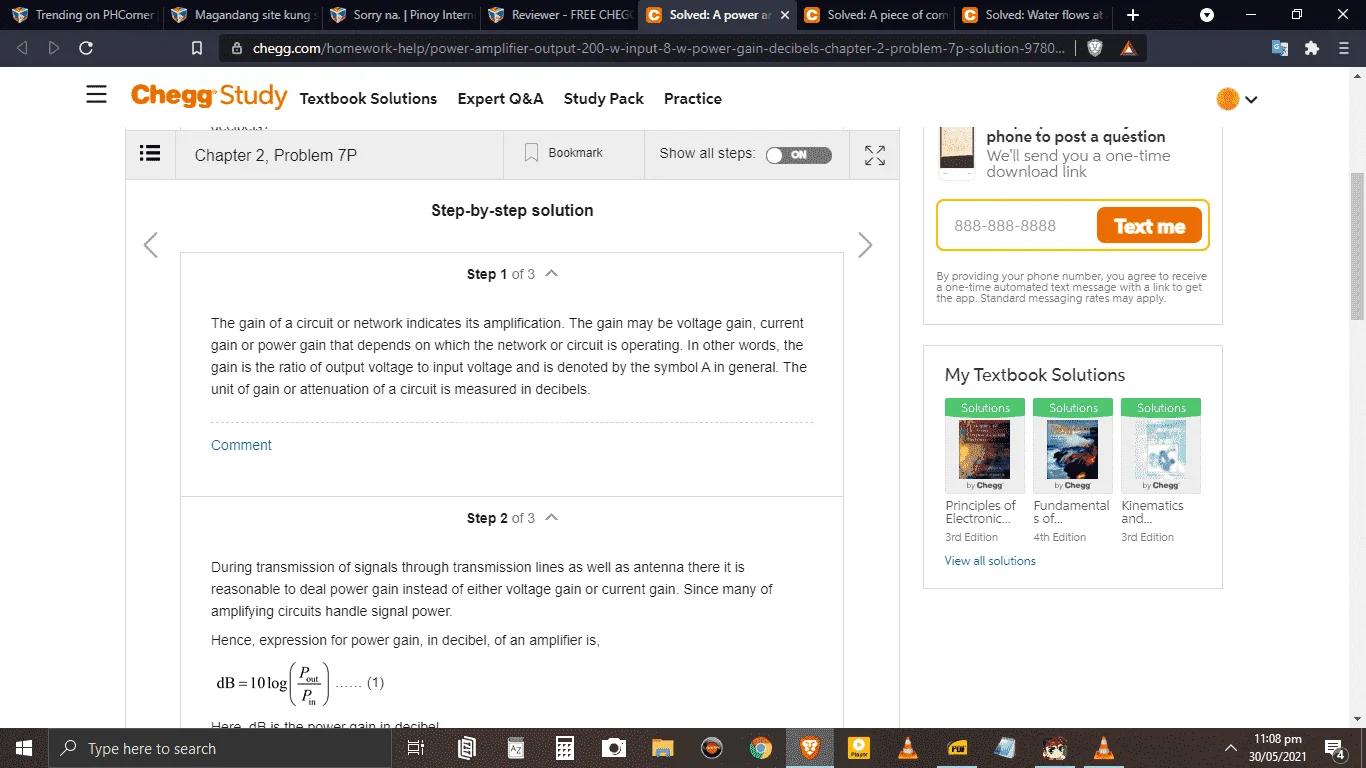Open View all solutions link

[990, 560]
